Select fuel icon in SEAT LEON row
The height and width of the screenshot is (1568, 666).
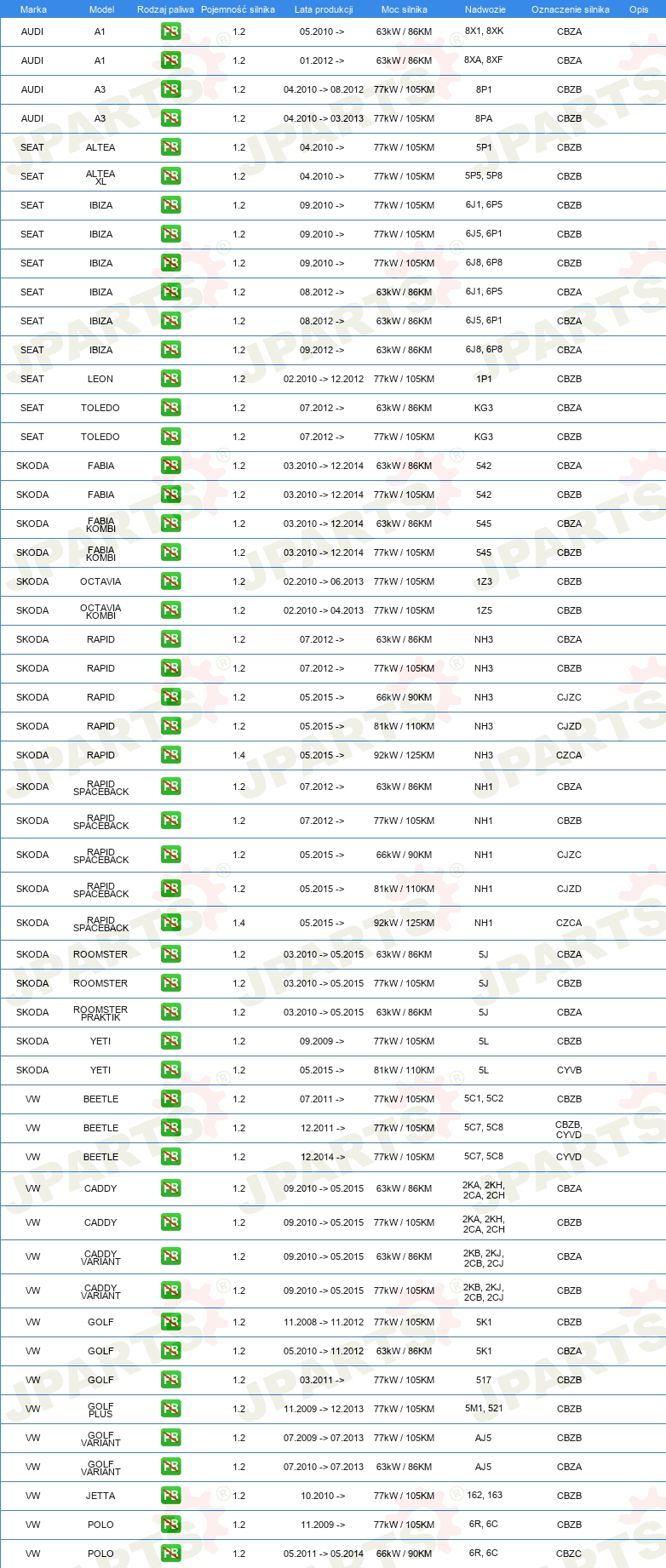click(170, 379)
